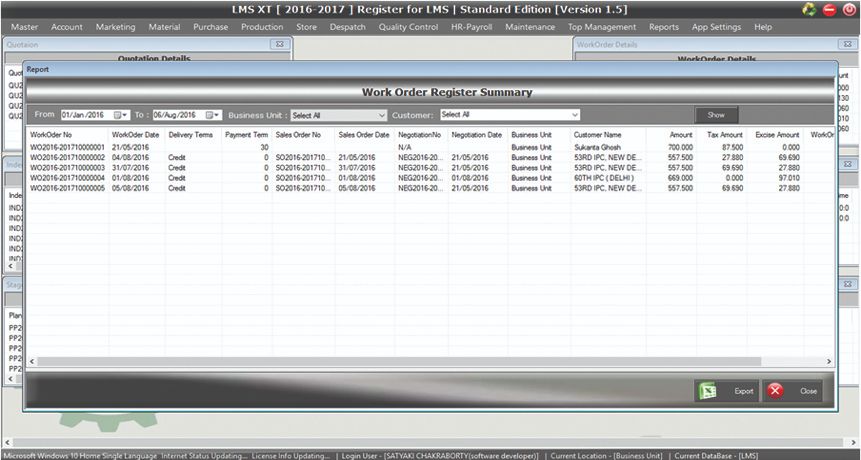The height and width of the screenshot is (460, 861).
Task: Click customer 60TH IPC ( DELHI )
Action: (604, 178)
